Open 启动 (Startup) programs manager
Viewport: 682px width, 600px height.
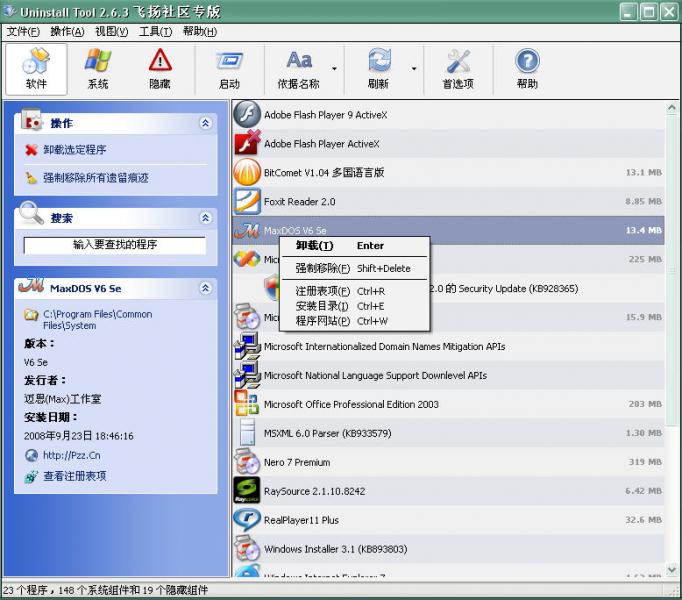[x=229, y=69]
